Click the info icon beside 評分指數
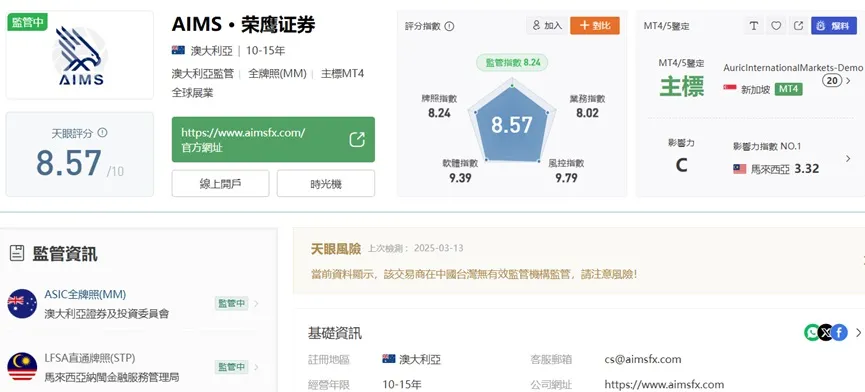865x392 pixels. coord(449,26)
